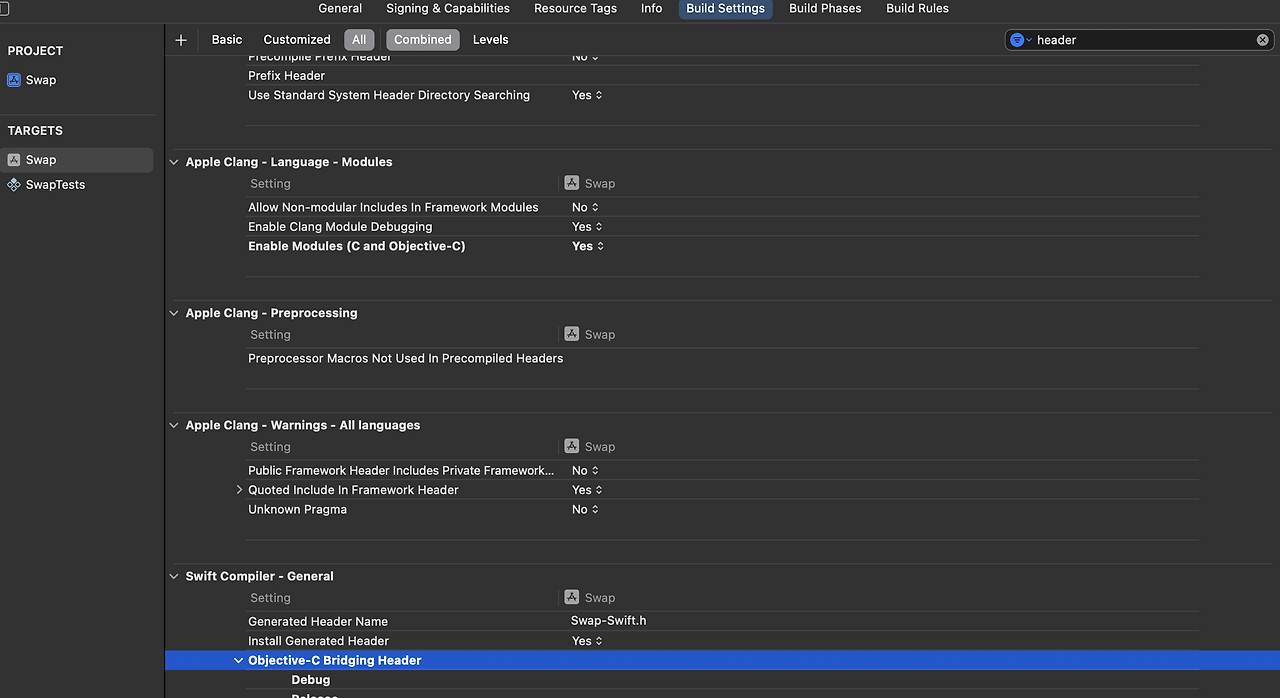Change Install Generated Header value
This screenshot has width=1280, height=698.
coord(587,641)
